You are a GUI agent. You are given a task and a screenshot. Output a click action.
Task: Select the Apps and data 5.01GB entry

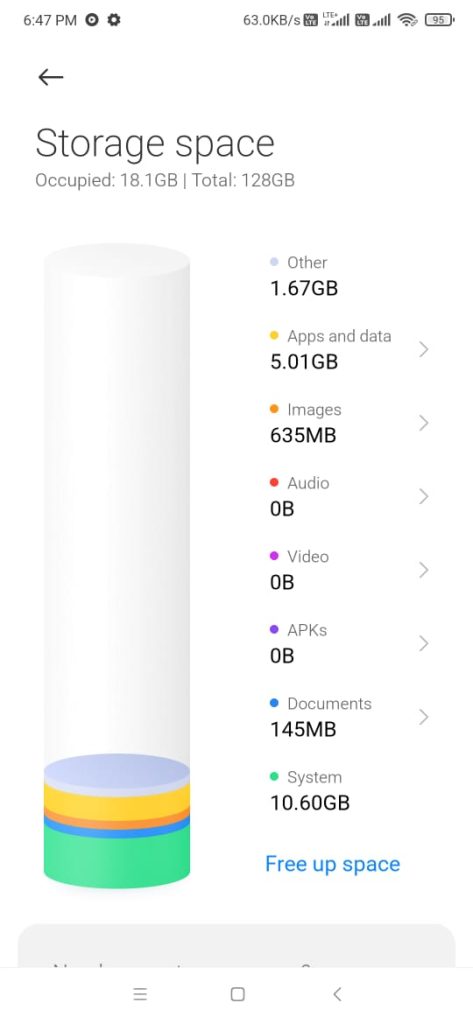coord(331,349)
